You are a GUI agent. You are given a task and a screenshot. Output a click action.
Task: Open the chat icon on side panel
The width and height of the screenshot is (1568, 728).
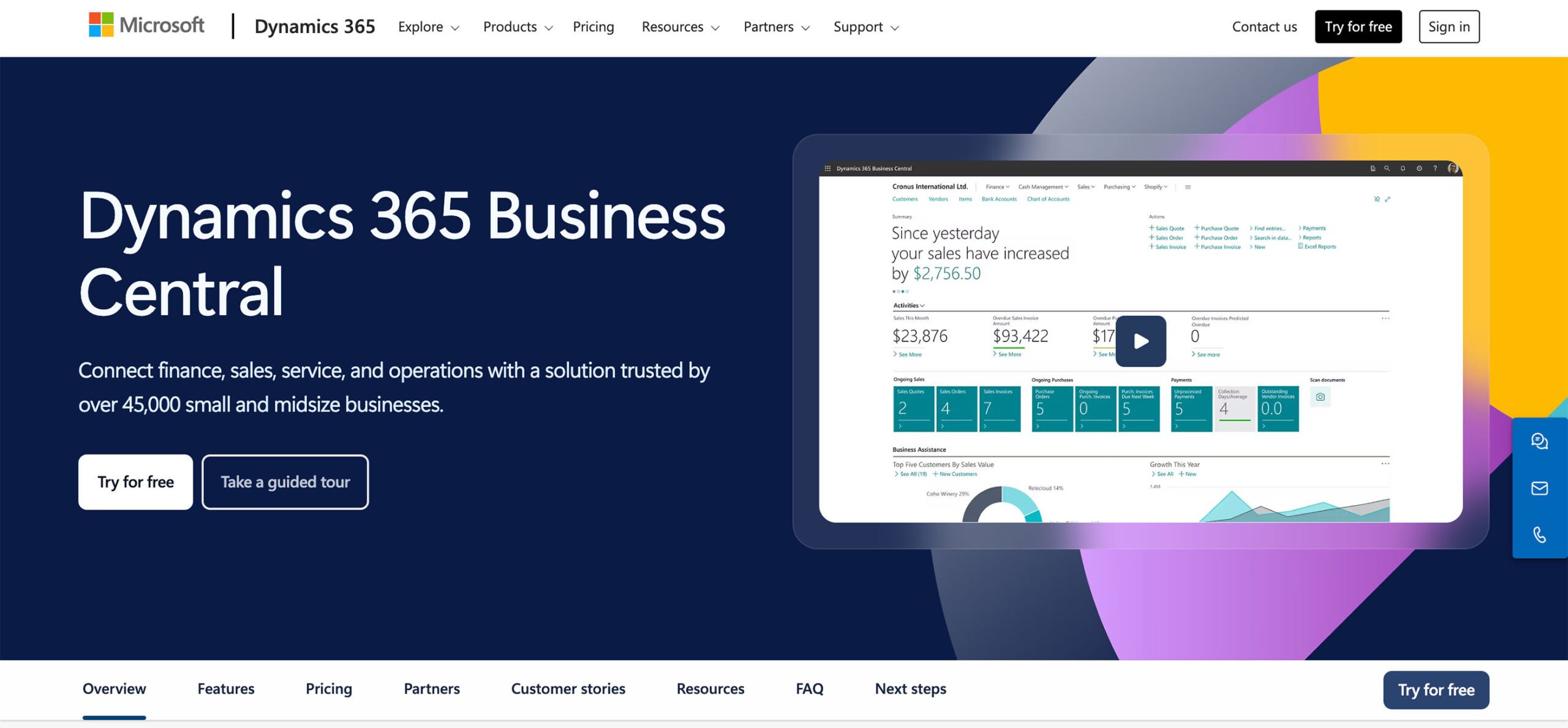(x=1539, y=441)
